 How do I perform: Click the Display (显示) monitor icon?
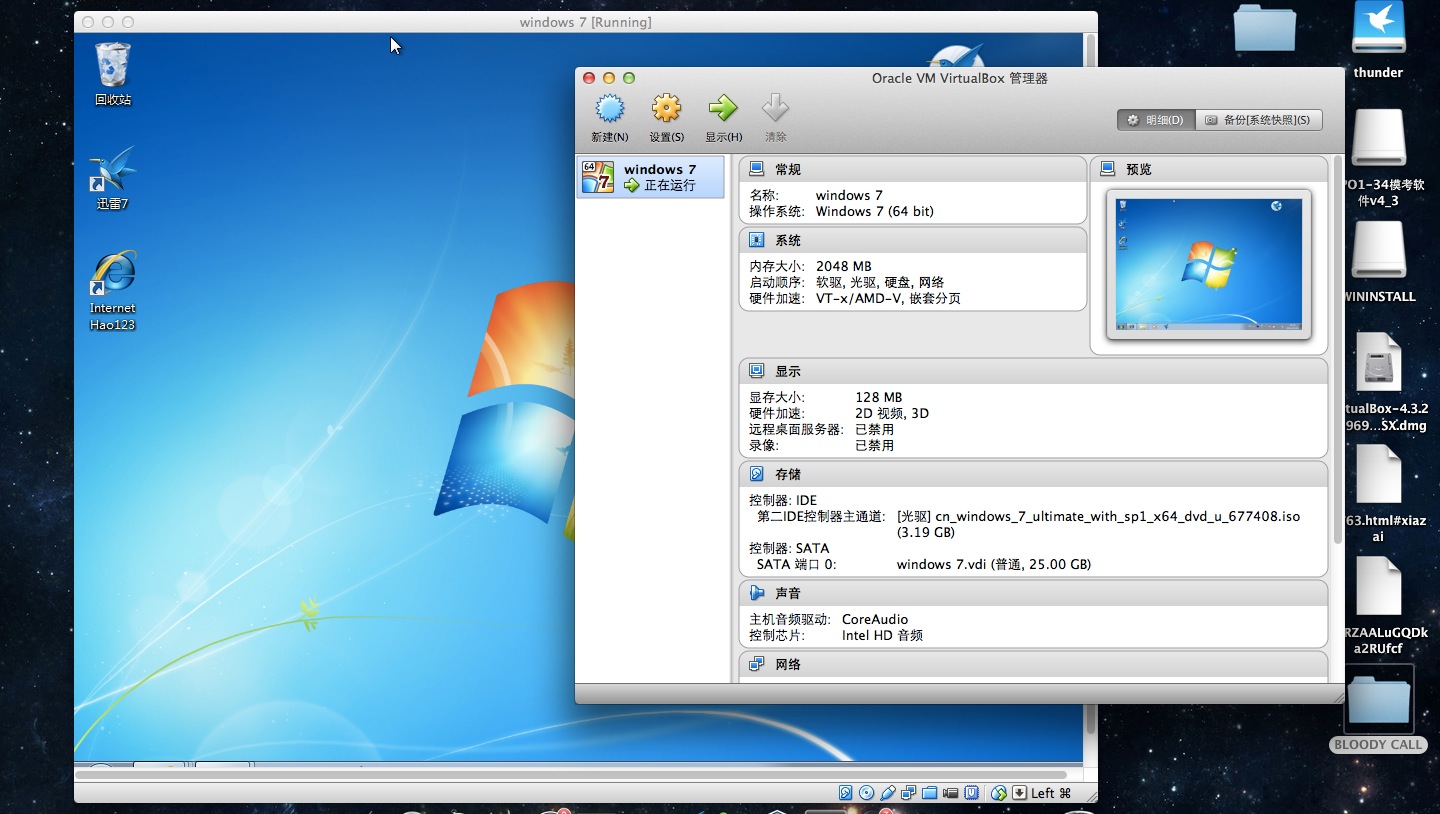pyautogui.click(x=757, y=371)
